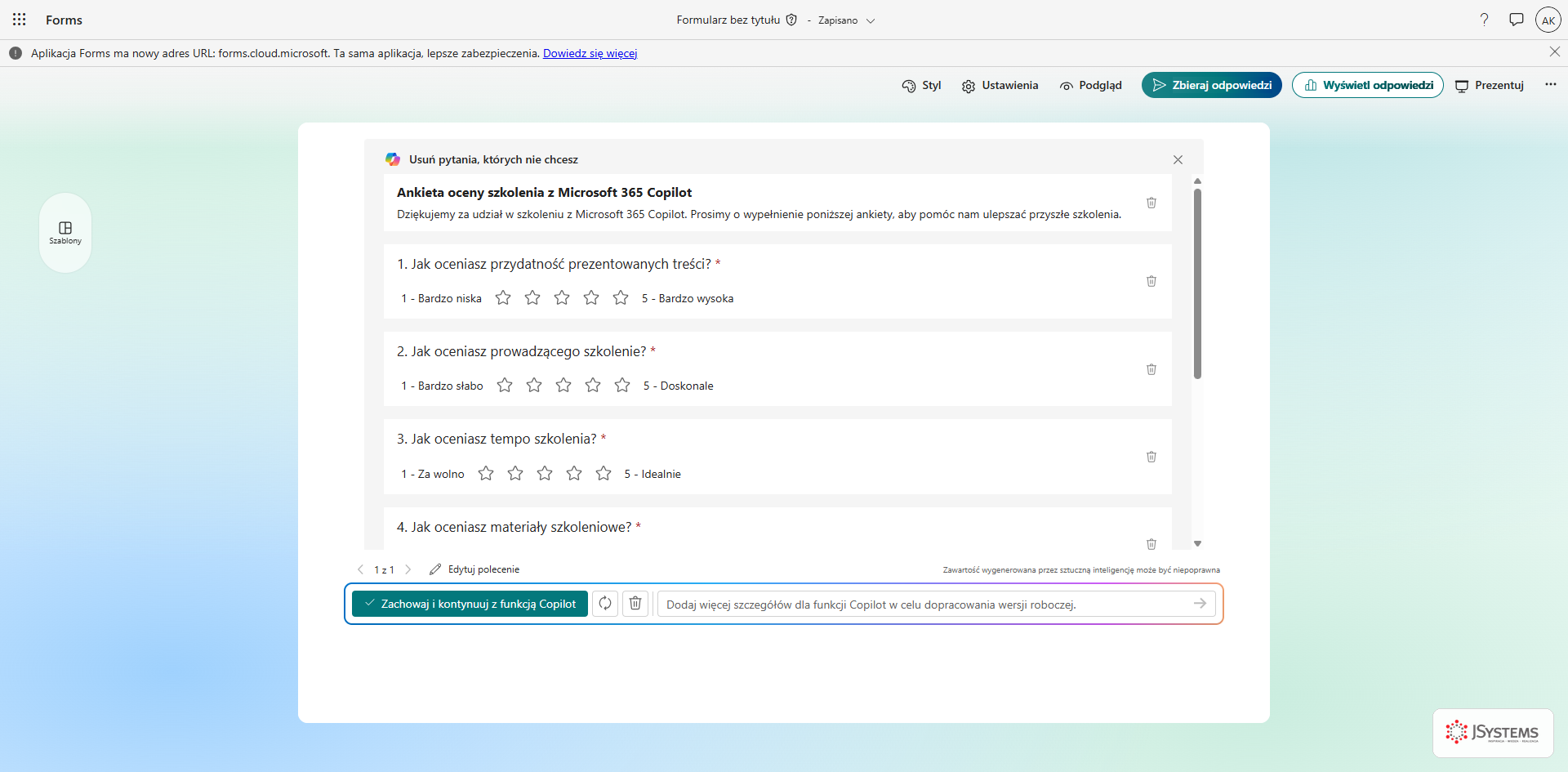The width and height of the screenshot is (1568, 772).
Task: Click the label 5 - Doskonale
Action: coord(678,386)
